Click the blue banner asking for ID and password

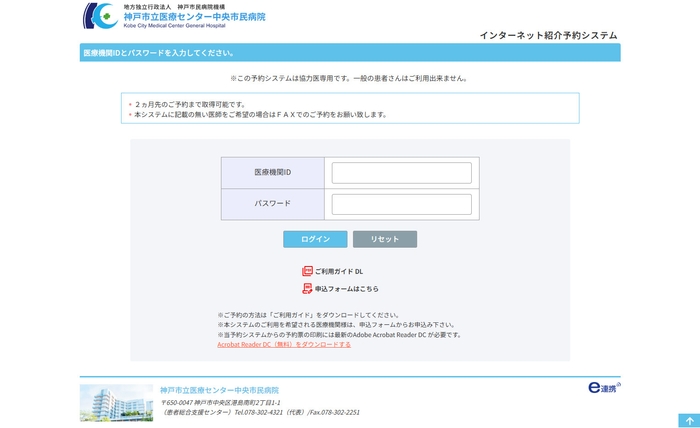click(350, 53)
